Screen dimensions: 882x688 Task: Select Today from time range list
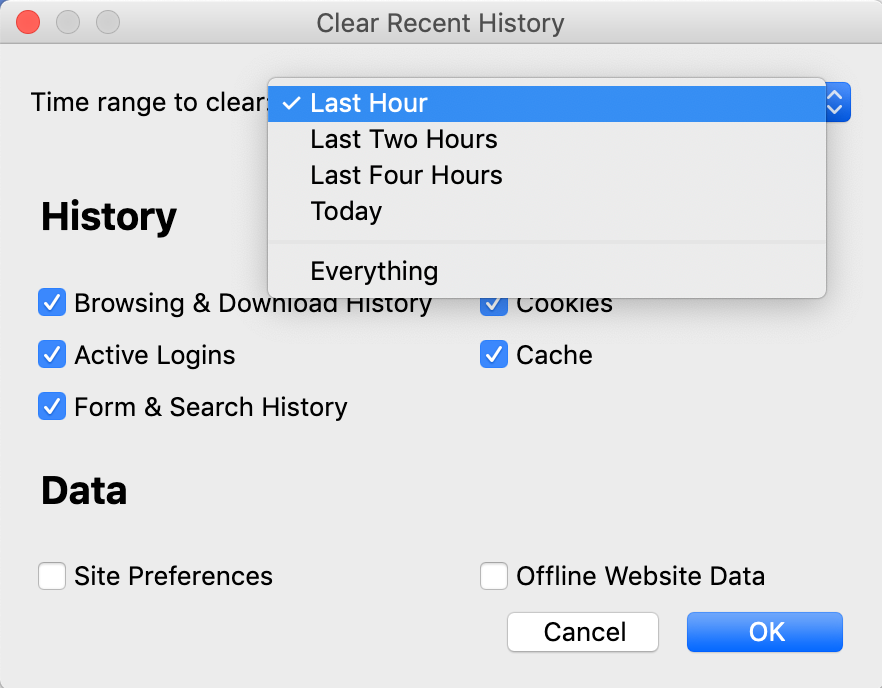pyautogui.click(x=547, y=212)
